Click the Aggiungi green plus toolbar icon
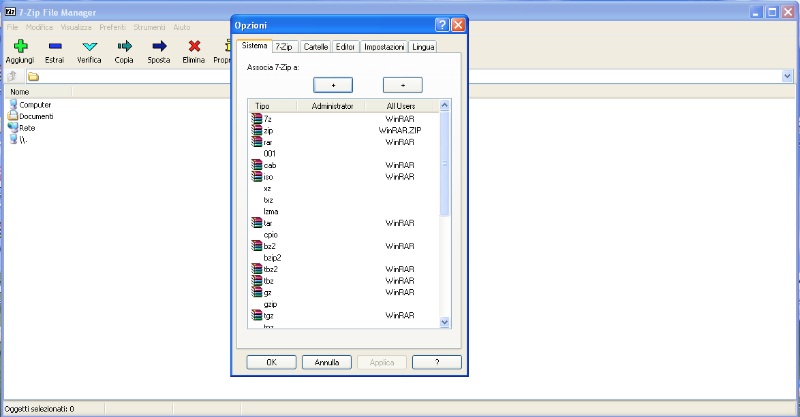 (20, 46)
